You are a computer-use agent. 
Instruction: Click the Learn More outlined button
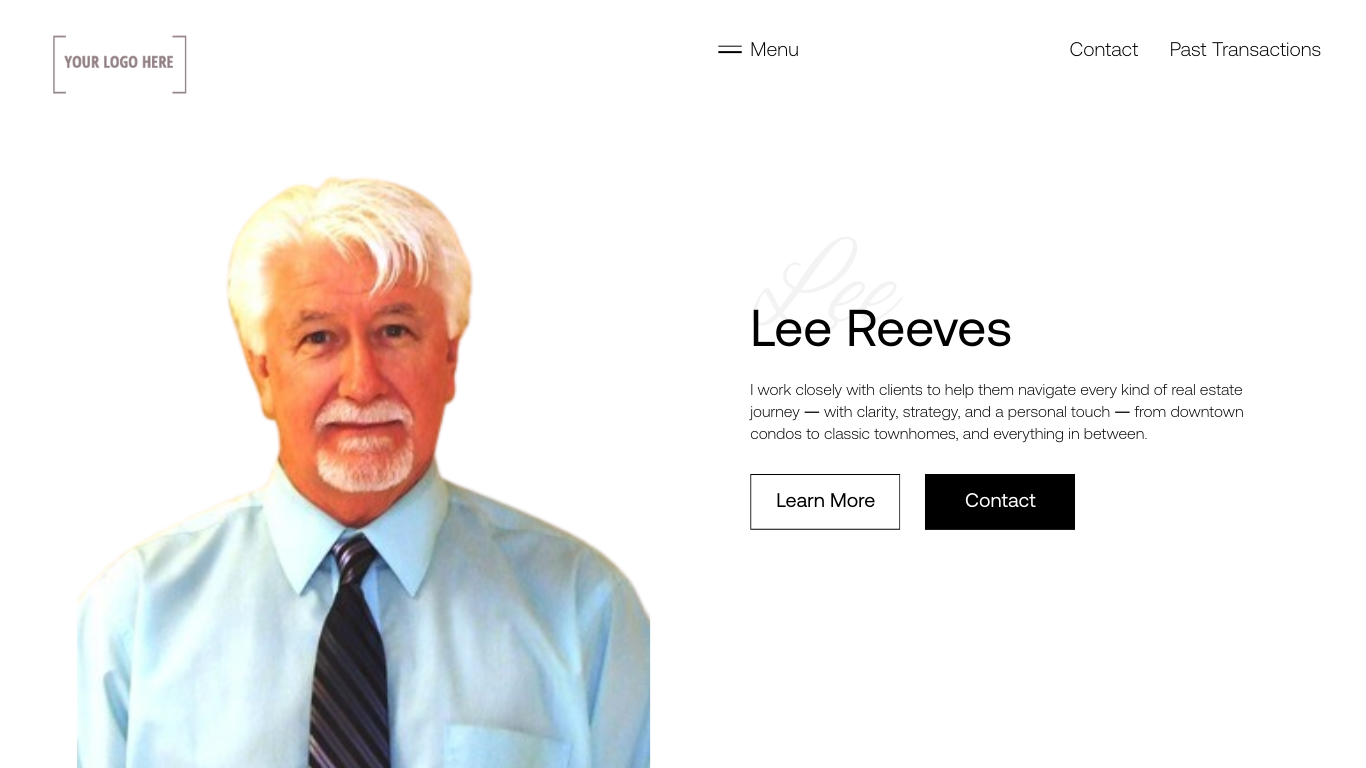coord(825,502)
